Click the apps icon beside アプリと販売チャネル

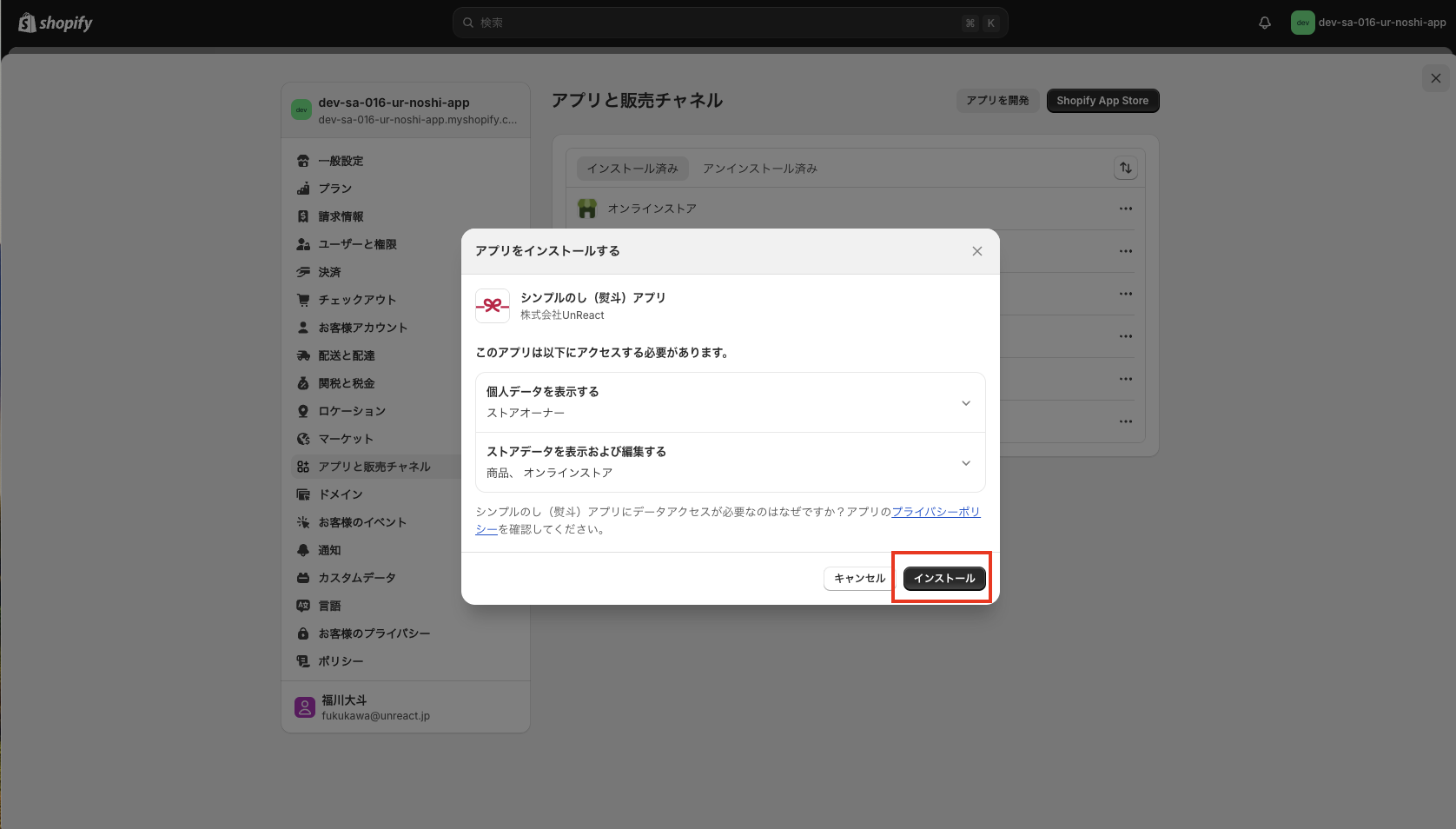(303, 467)
